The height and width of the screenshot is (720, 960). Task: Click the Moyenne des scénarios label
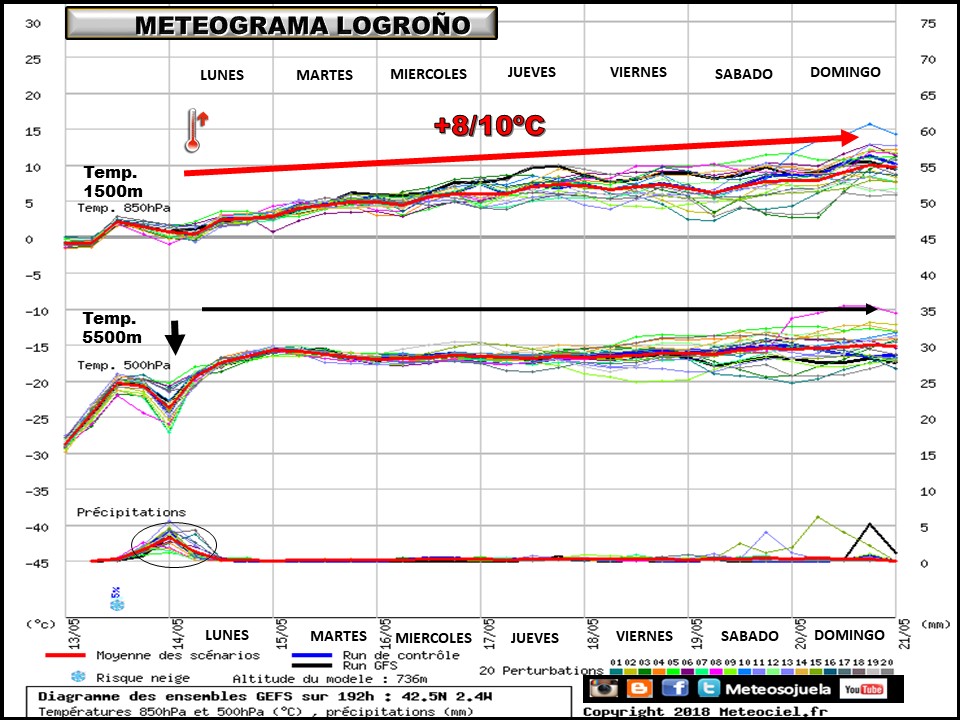pos(178,655)
